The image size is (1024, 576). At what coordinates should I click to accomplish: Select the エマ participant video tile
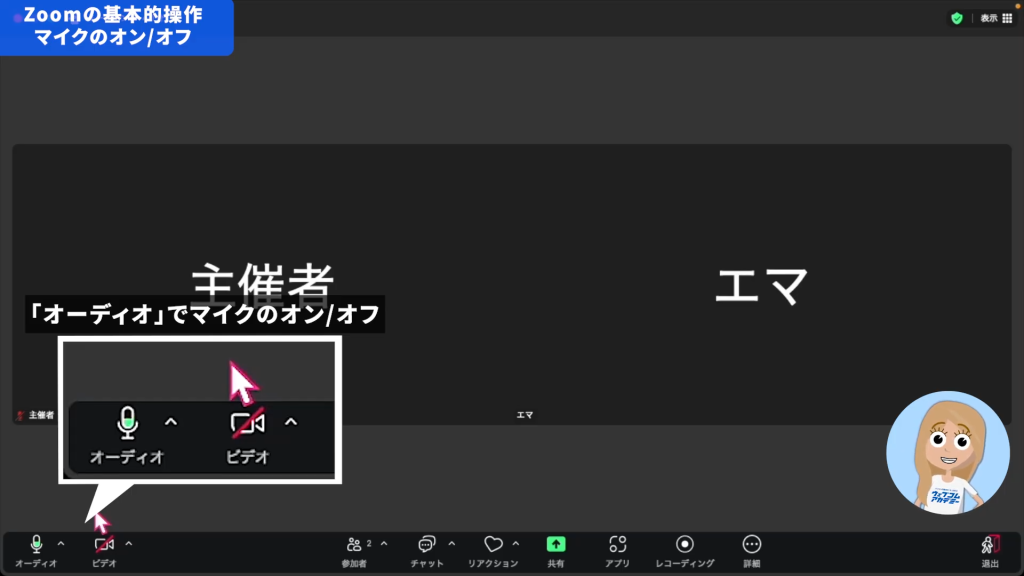[761, 285]
